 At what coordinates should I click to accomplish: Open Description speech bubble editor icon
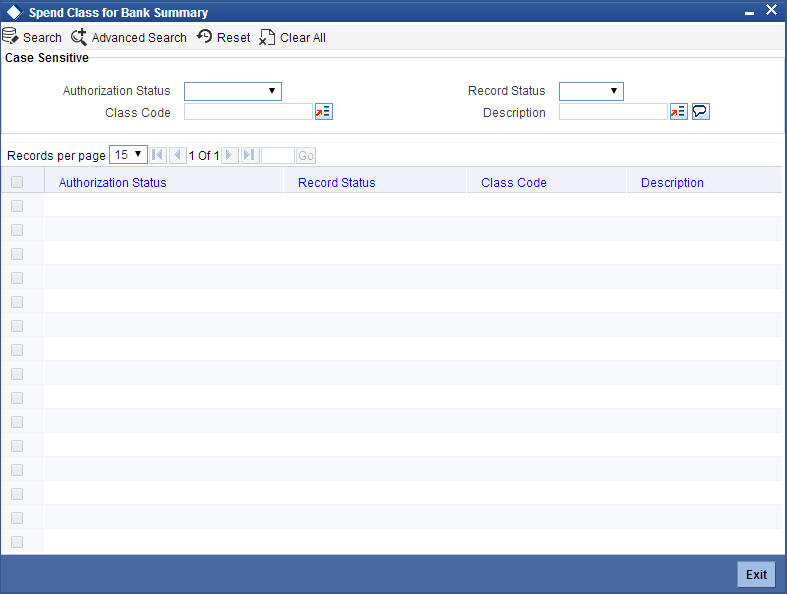tap(701, 111)
